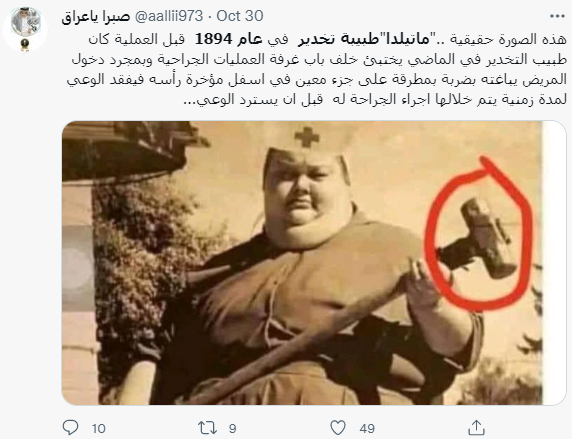Screen dimensions: 572x439
Task: Visit the @aallii973 handle
Action: 169,16
